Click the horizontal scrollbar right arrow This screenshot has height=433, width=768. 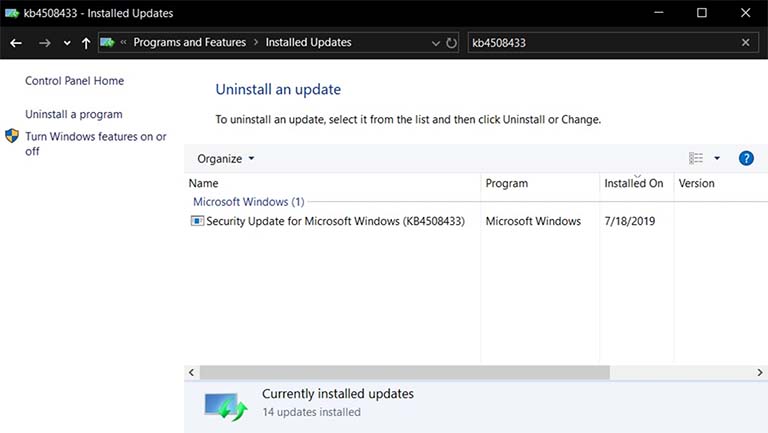coord(760,373)
